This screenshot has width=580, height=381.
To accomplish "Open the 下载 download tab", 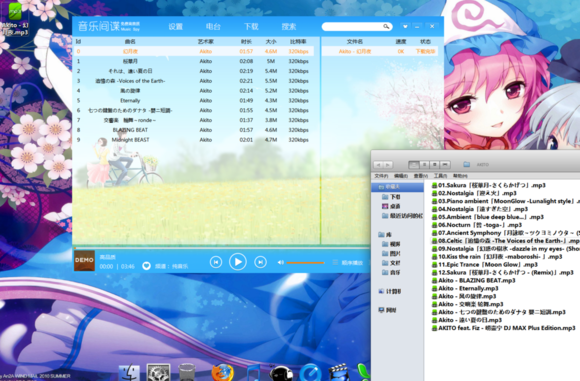I will pos(251,27).
